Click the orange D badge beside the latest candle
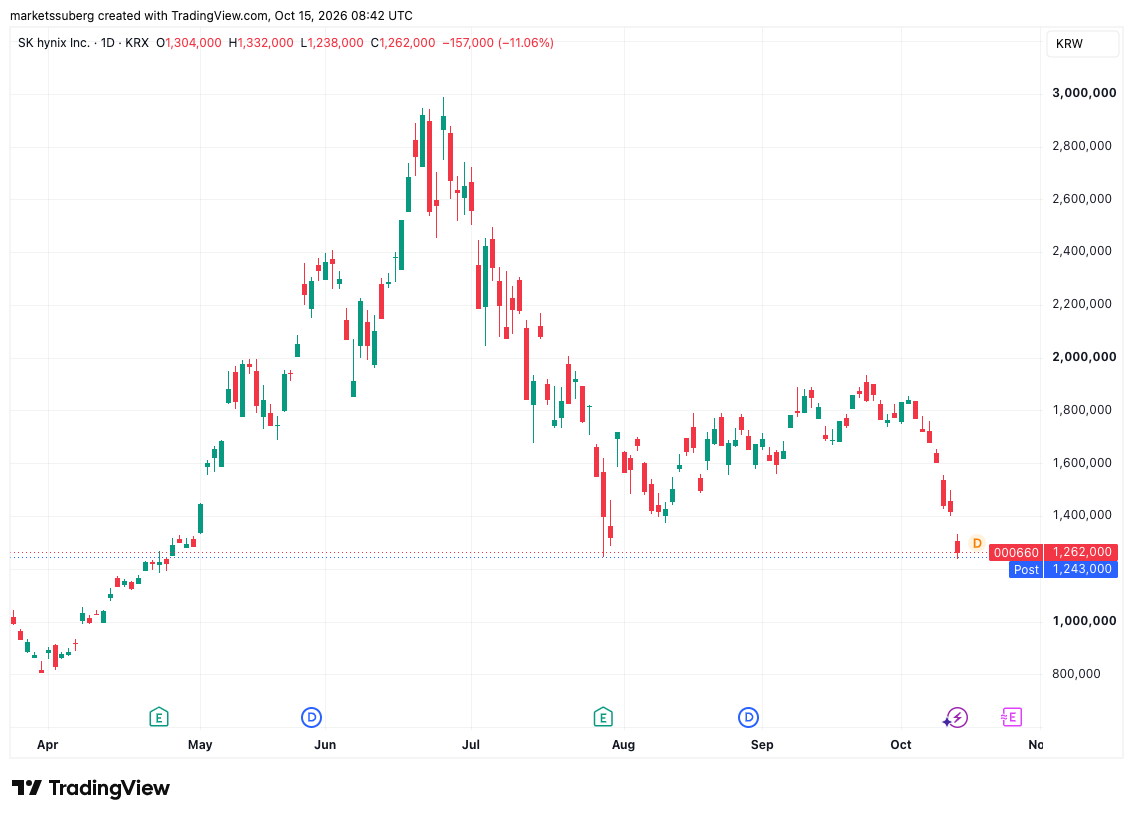This screenshot has width=1133, height=818. pyautogui.click(x=977, y=543)
